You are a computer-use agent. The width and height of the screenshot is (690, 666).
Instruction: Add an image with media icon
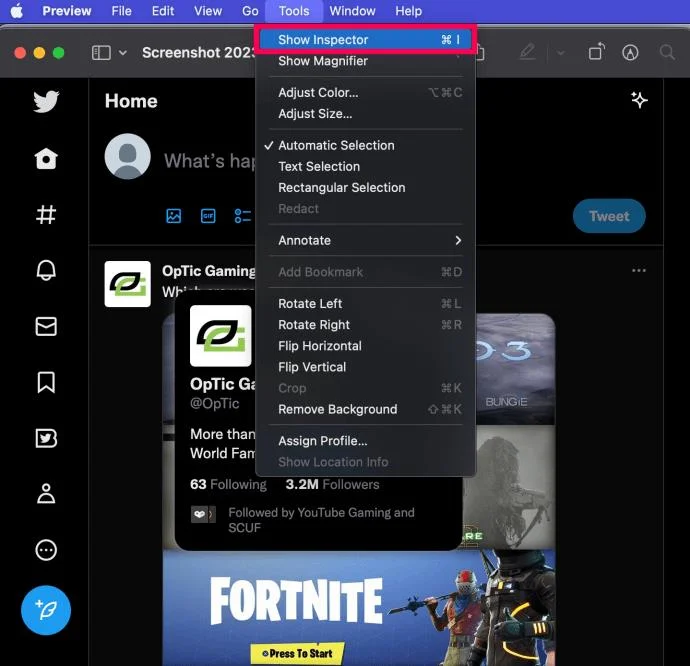(x=174, y=216)
